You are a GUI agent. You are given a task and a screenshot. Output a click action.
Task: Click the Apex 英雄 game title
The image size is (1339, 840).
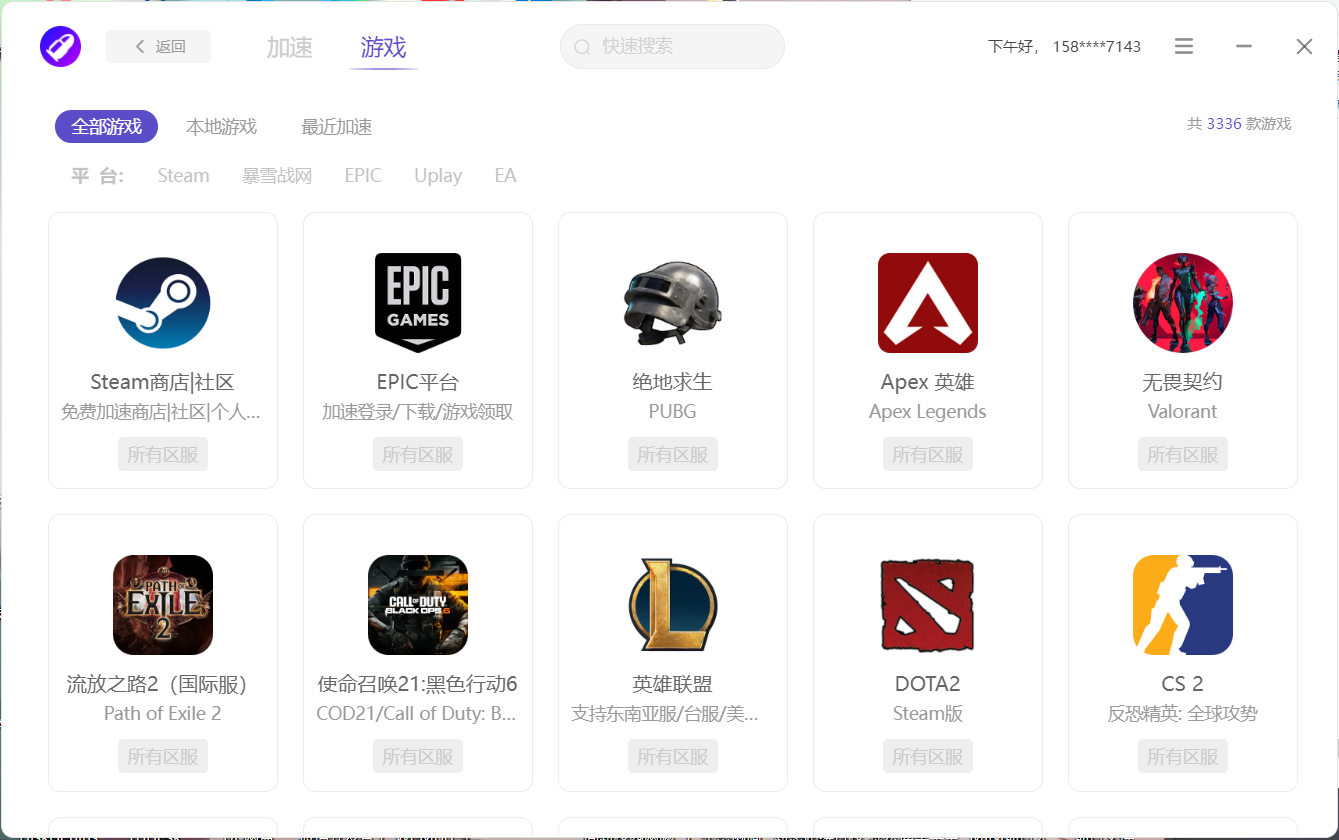coord(928,382)
